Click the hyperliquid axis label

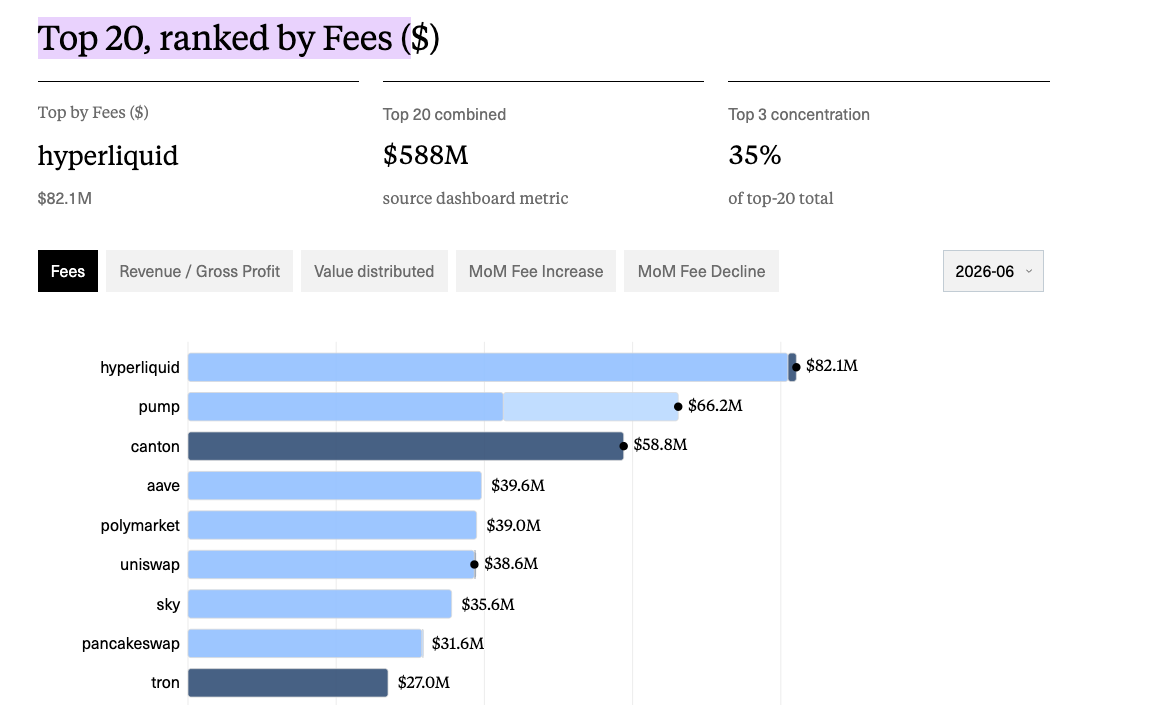point(139,367)
